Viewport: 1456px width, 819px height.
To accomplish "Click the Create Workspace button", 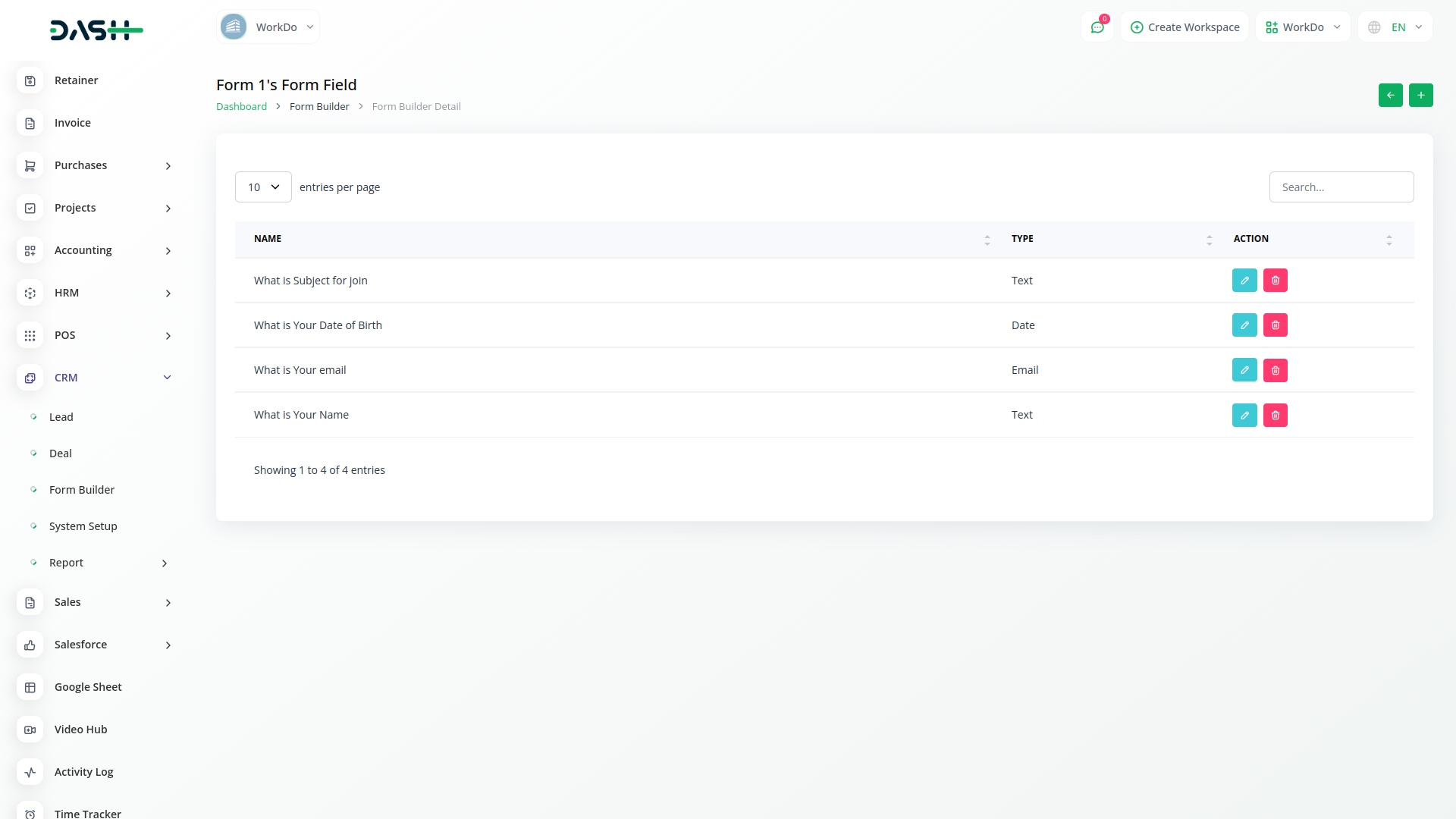I will pyautogui.click(x=1185, y=27).
